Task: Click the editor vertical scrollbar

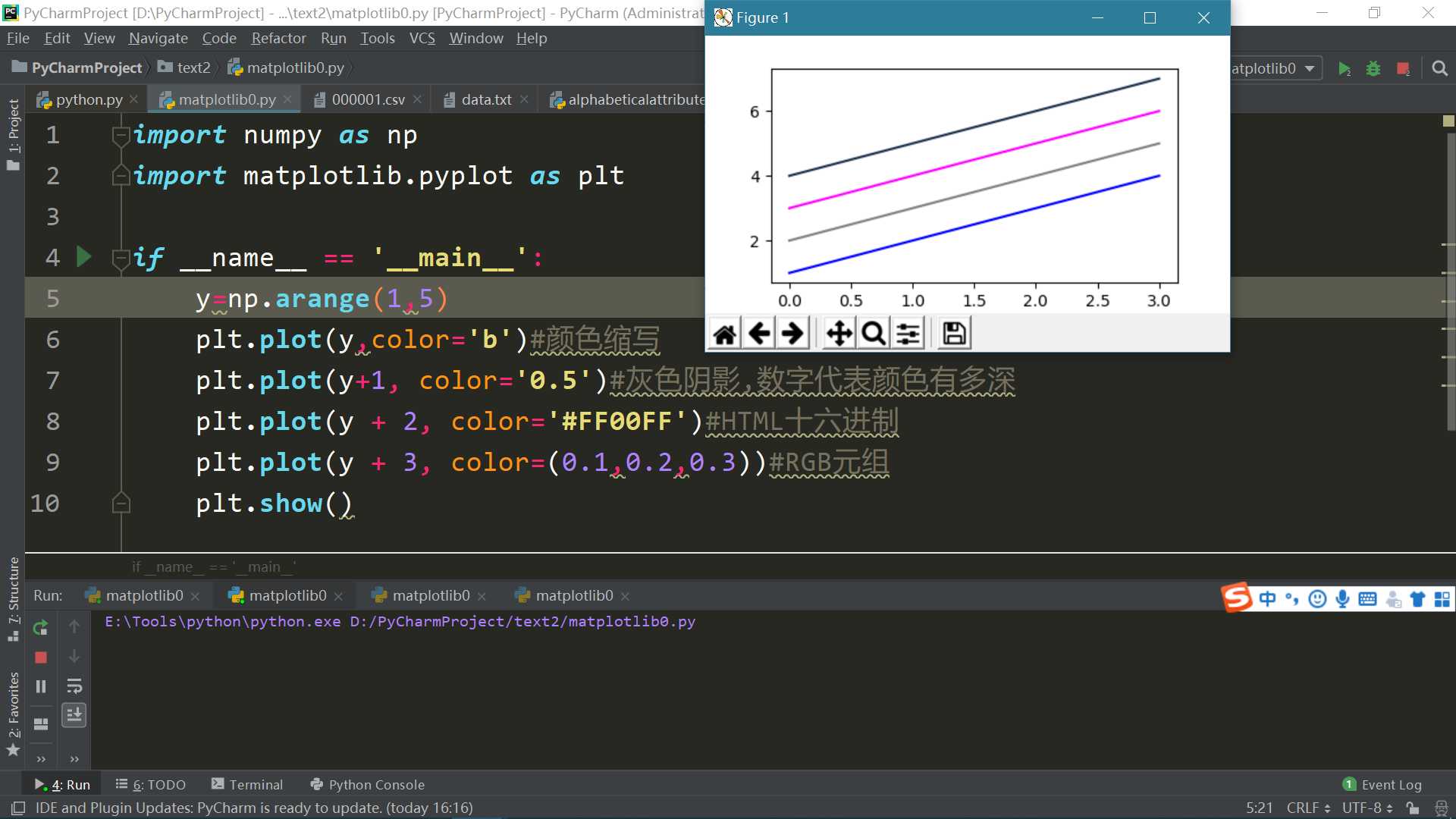Action: point(1451,281)
